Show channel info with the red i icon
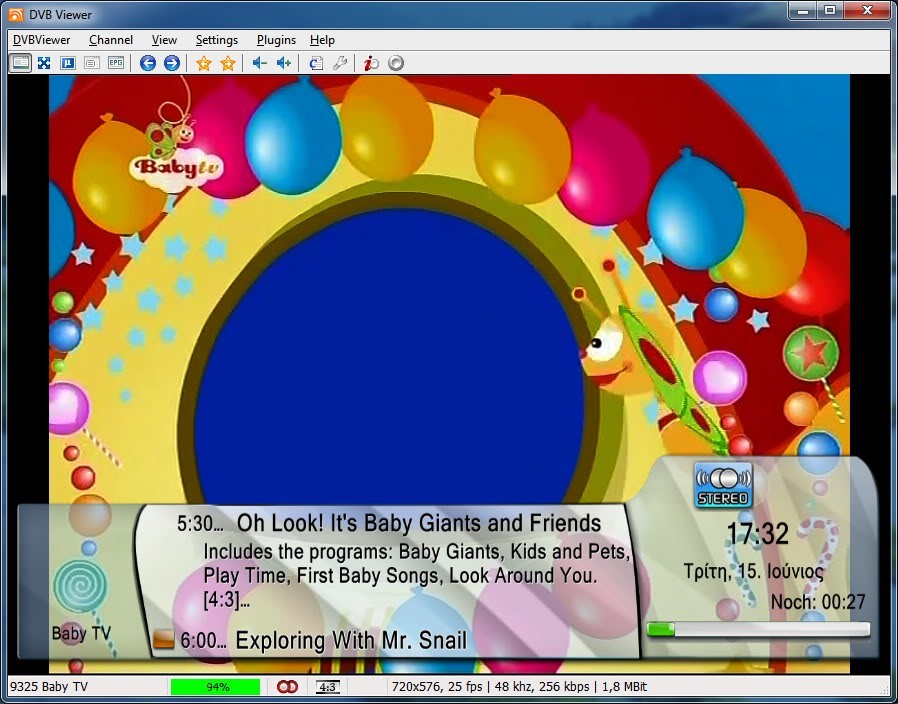The width and height of the screenshot is (898, 704). tap(371, 63)
